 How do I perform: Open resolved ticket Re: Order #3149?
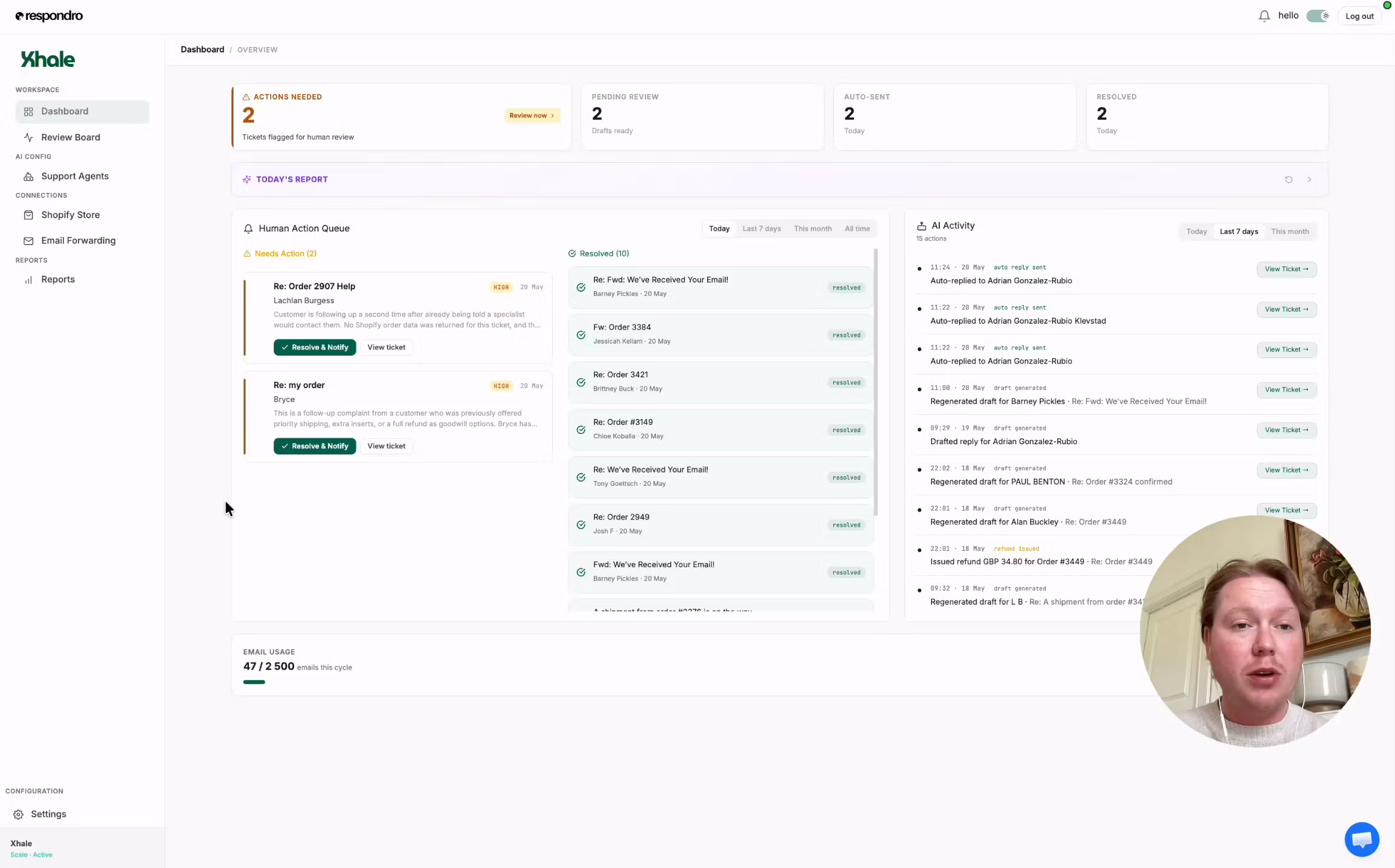tap(720, 430)
